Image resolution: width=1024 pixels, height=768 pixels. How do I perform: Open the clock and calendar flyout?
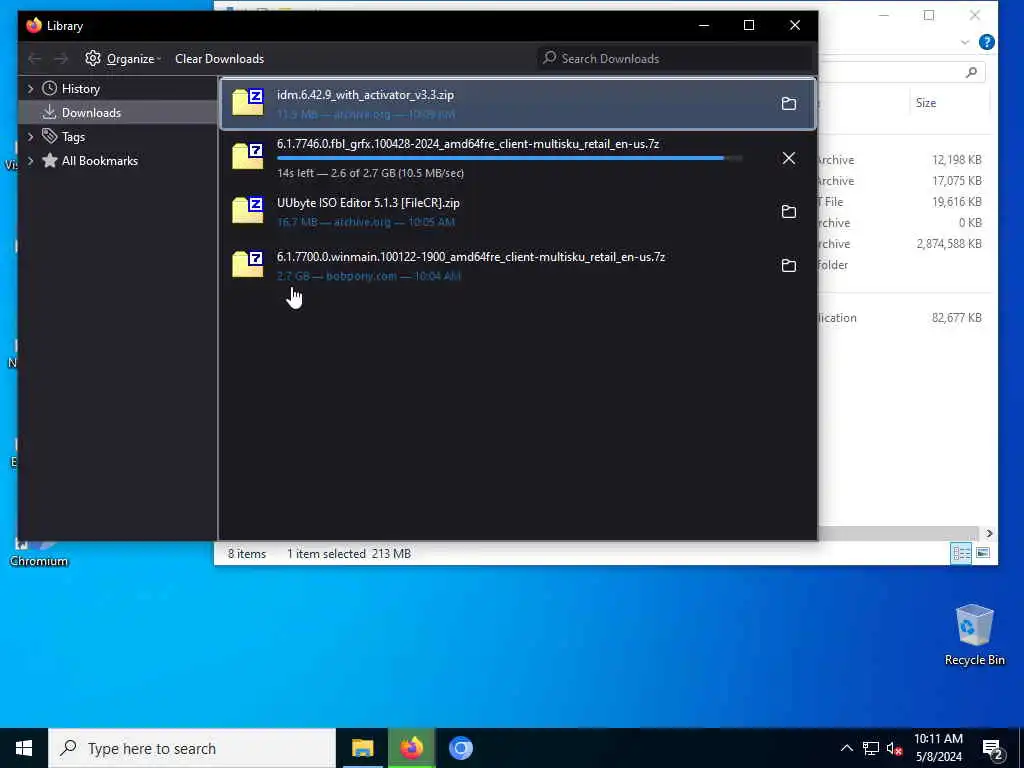coord(938,748)
